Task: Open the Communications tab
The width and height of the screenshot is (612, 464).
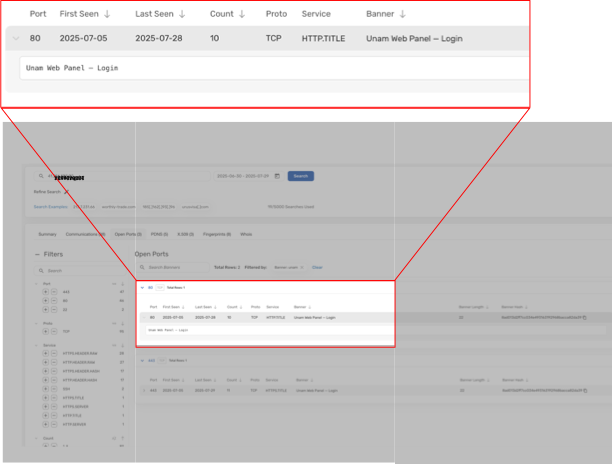Action: click(x=85, y=234)
